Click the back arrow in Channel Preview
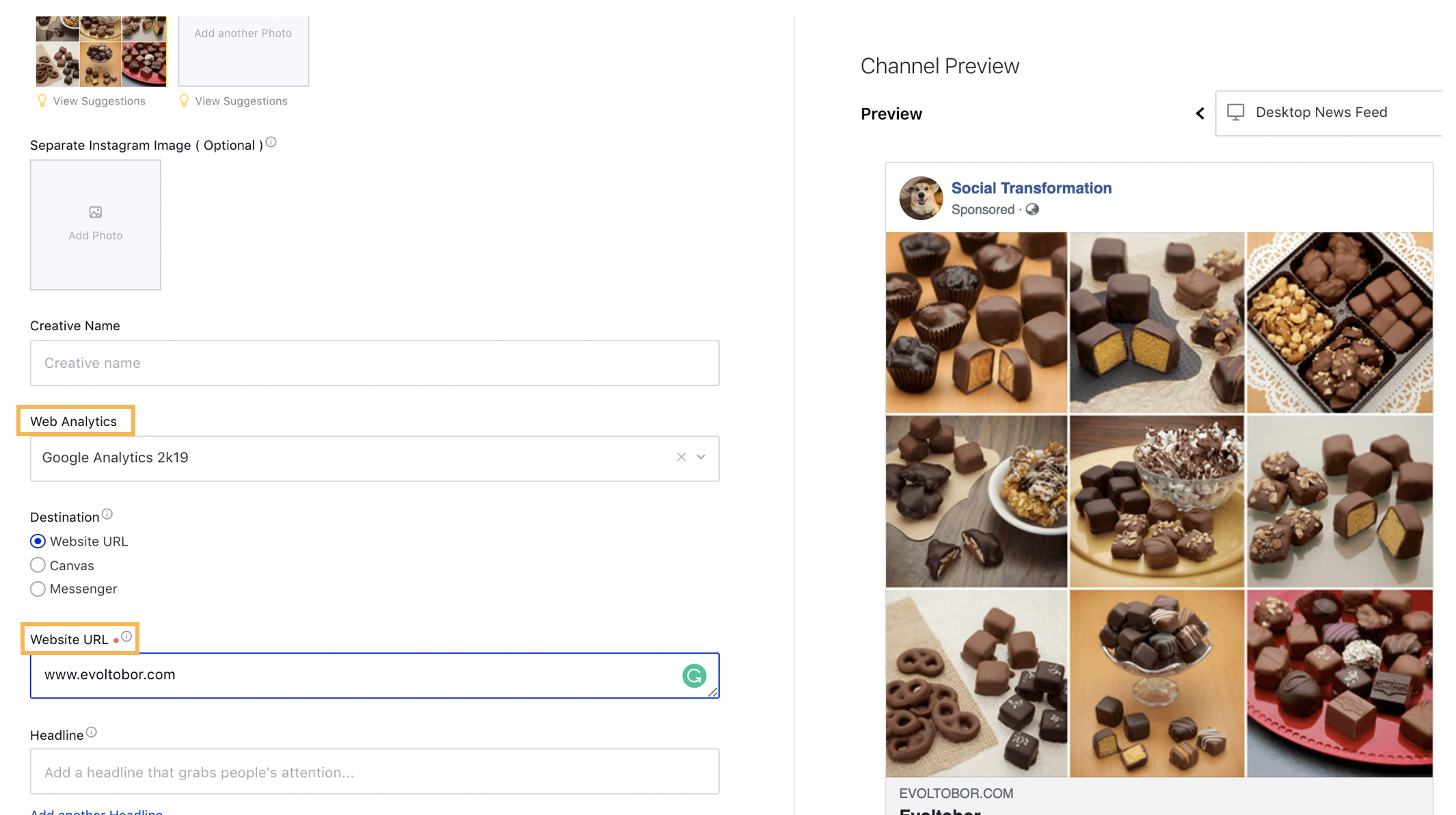The width and height of the screenshot is (1456, 815). pyautogui.click(x=1200, y=113)
